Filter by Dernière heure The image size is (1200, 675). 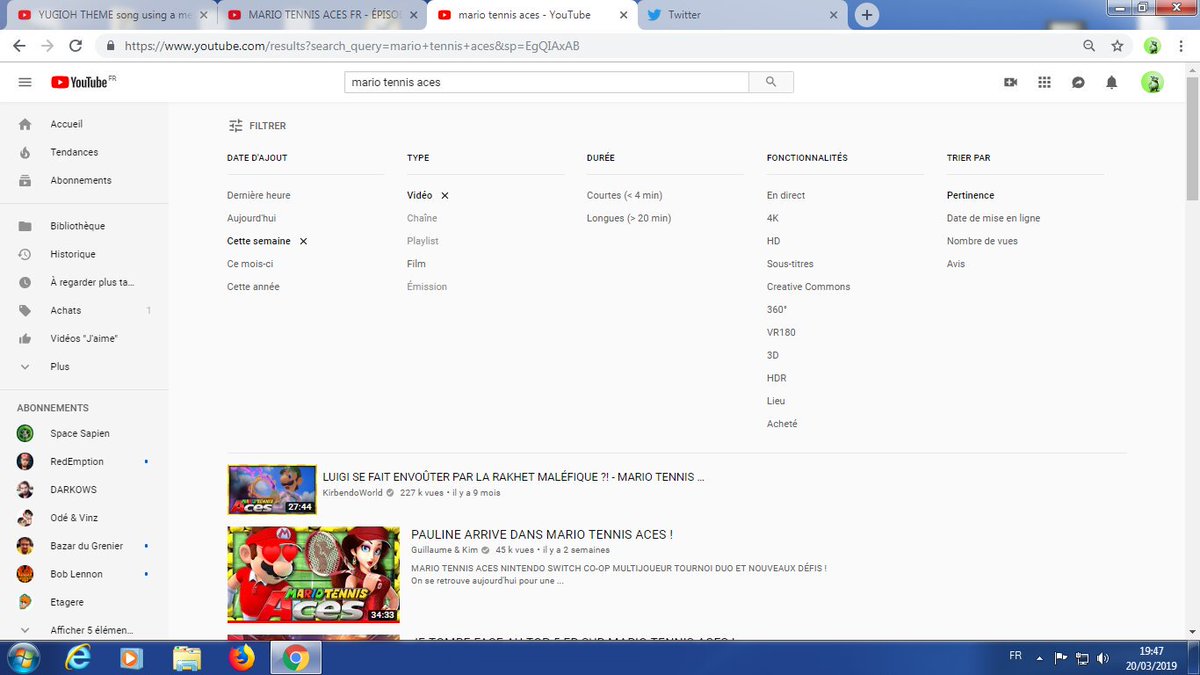[258, 195]
